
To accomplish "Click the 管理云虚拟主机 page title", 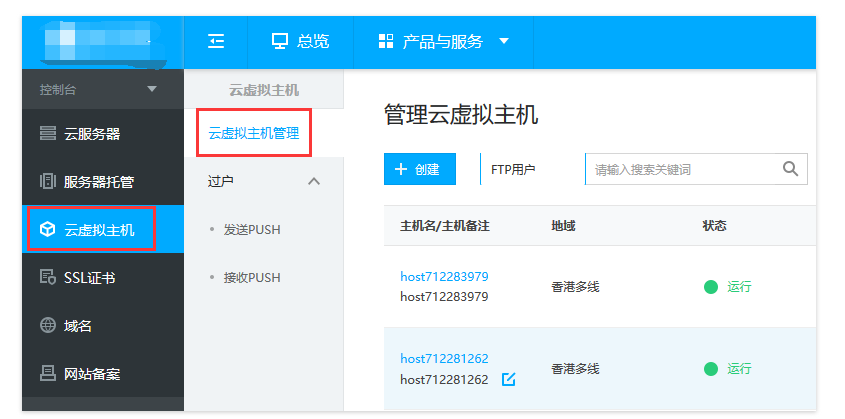I will [461, 115].
